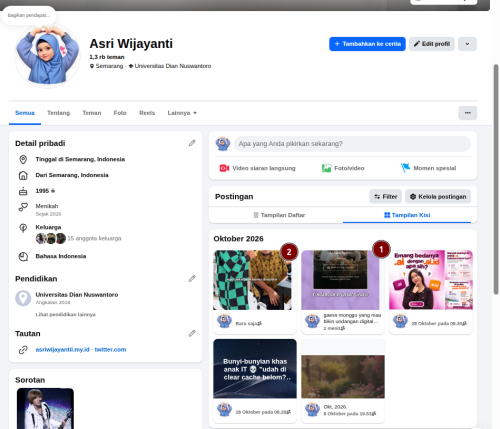Click the Semarang location in profile header
The image size is (500, 429).
[109, 66]
